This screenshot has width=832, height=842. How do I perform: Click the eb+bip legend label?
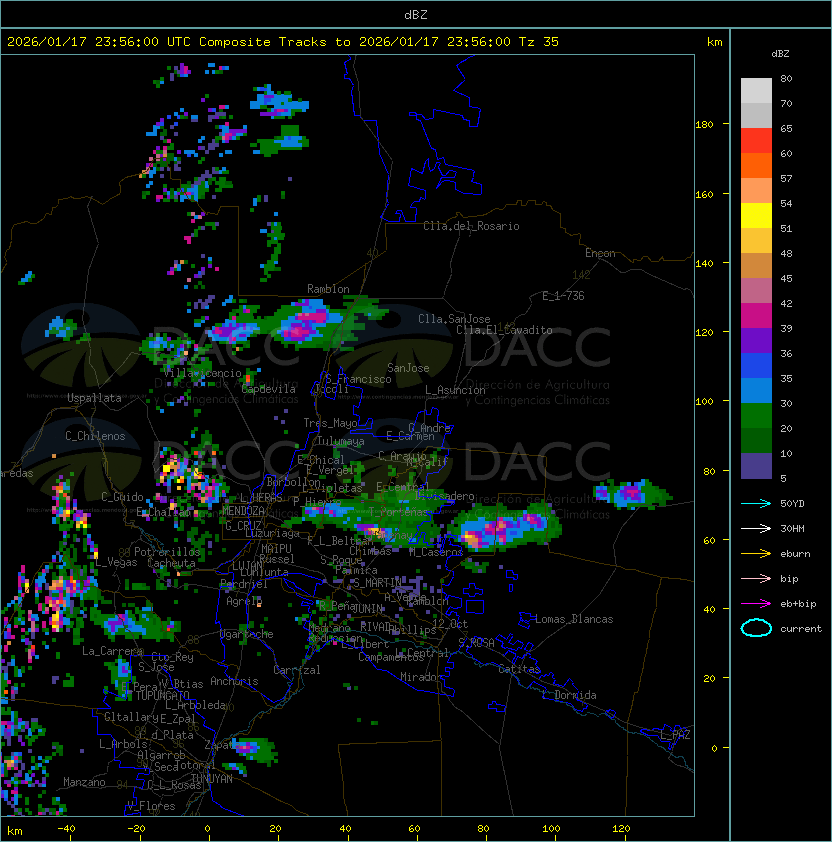798,604
